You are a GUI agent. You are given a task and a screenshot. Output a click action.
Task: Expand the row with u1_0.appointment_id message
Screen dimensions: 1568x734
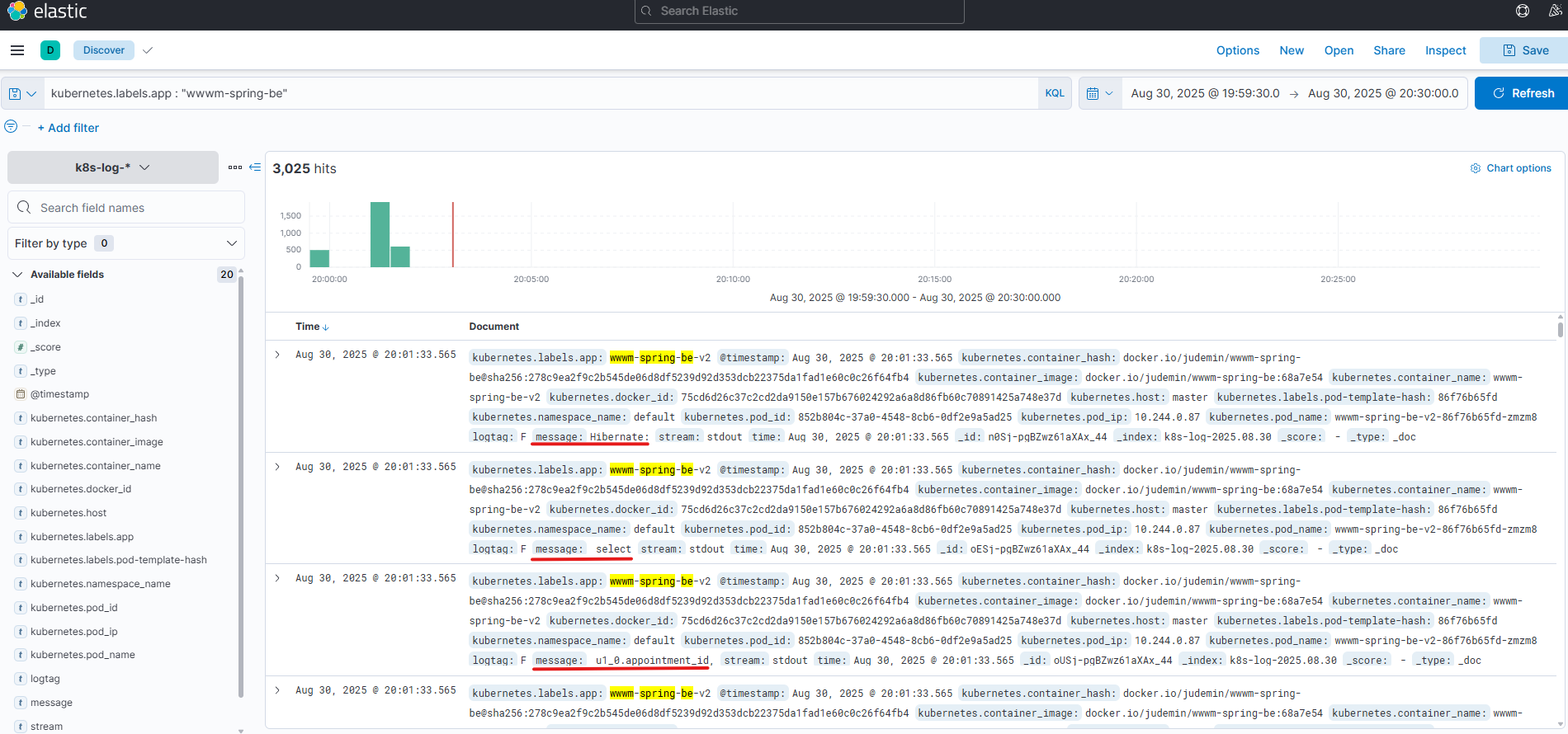[x=277, y=578]
